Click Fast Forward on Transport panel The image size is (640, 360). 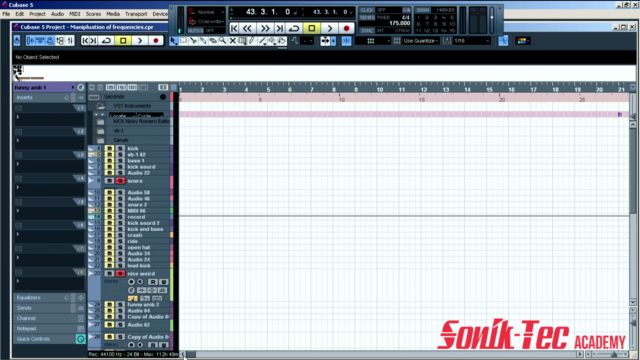pos(265,28)
